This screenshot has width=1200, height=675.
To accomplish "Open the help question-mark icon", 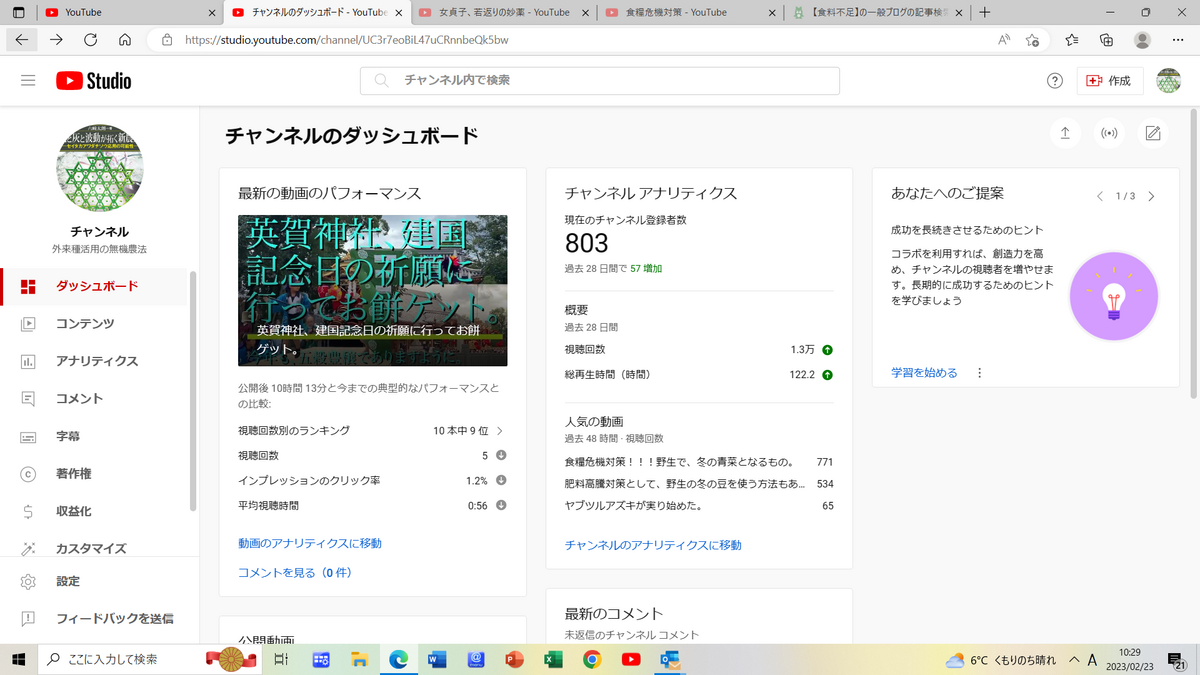I will (x=1055, y=81).
